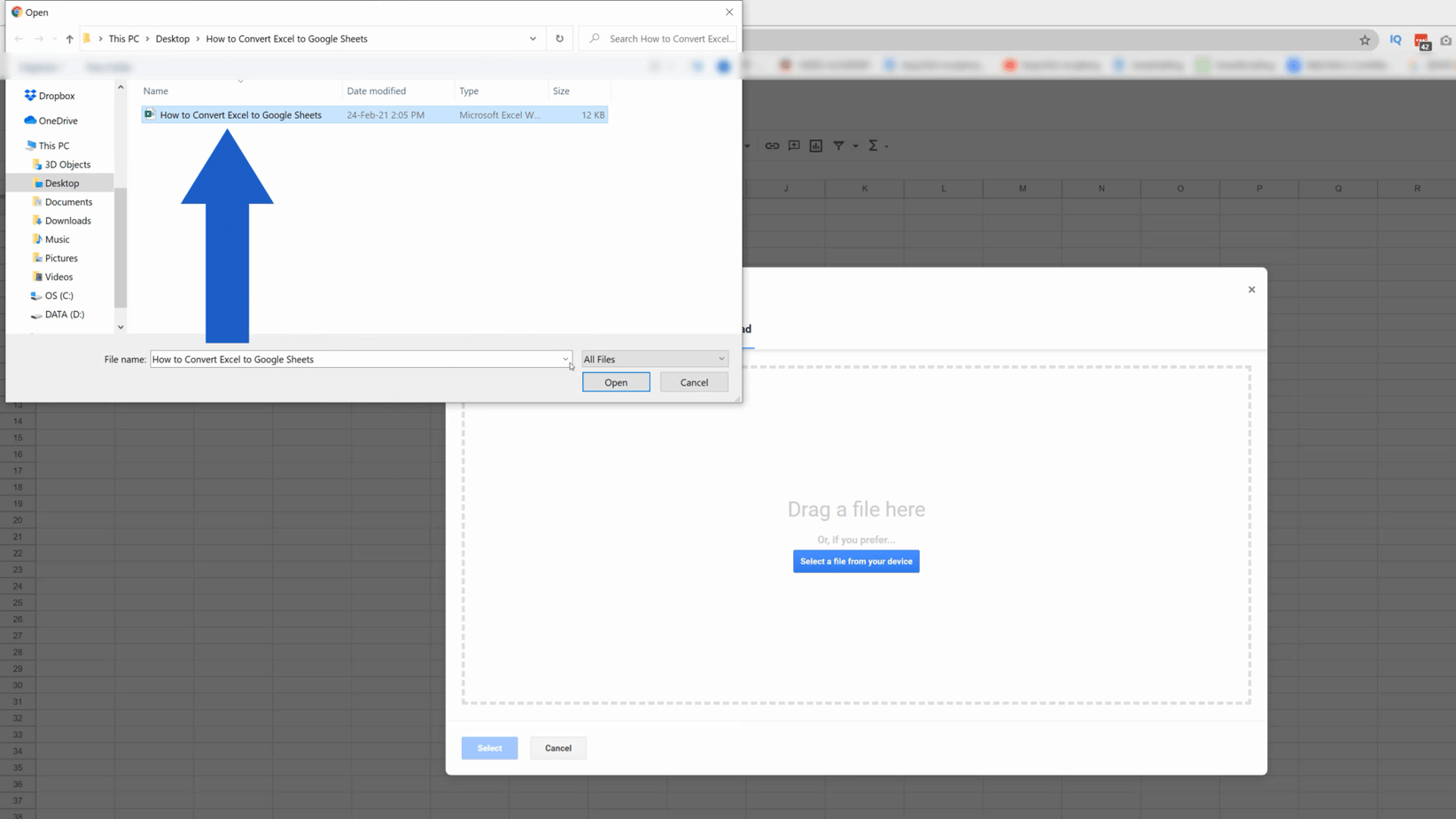Navigate to Desktop via the breadcrumb

click(173, 38)
